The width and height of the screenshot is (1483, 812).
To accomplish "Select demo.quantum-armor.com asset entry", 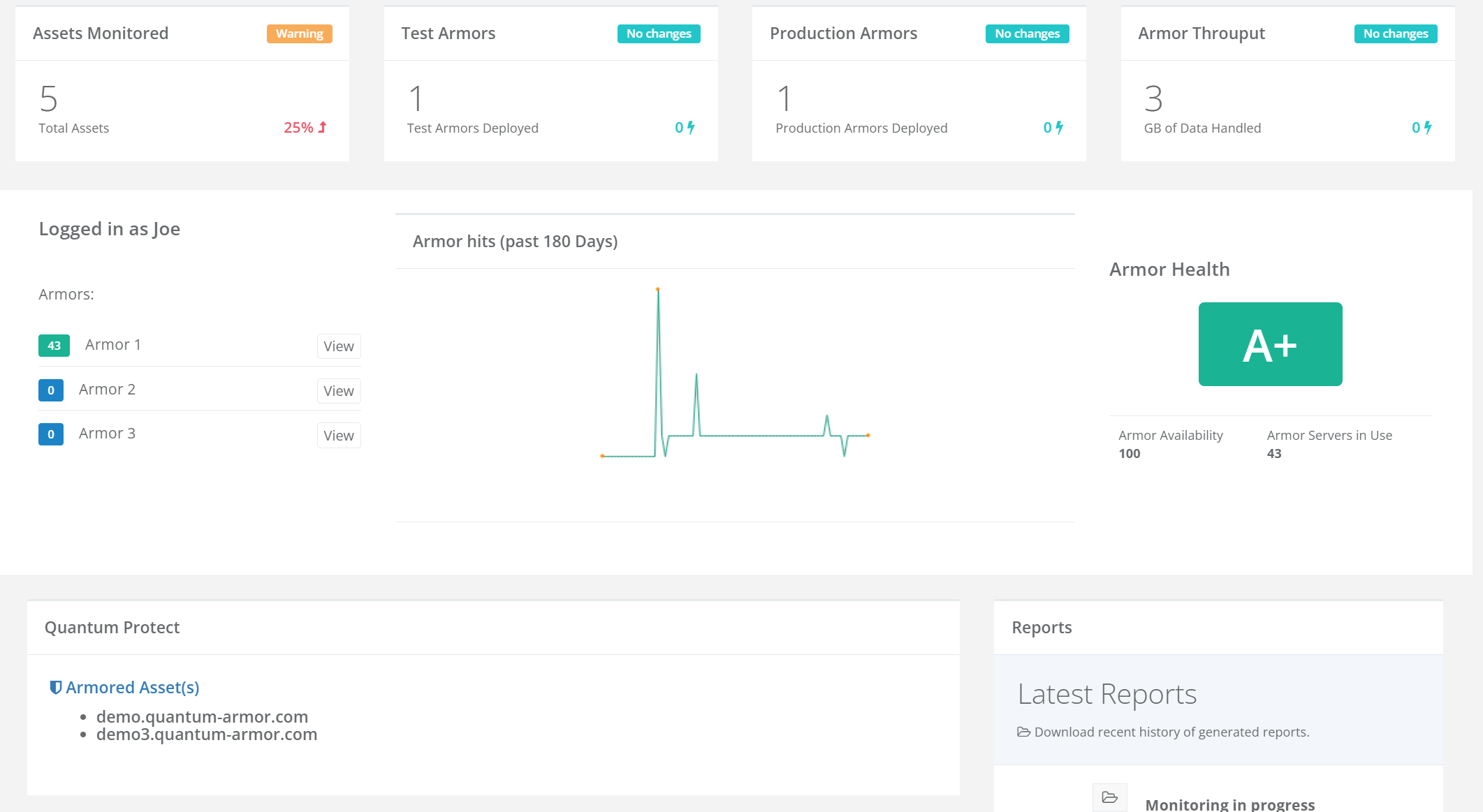I will pos(202,716).
